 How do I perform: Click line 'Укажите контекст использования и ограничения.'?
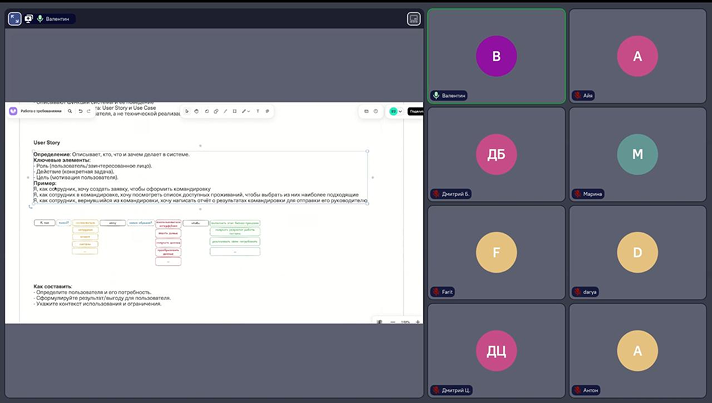pyautogui.click(x=98, y=304)
